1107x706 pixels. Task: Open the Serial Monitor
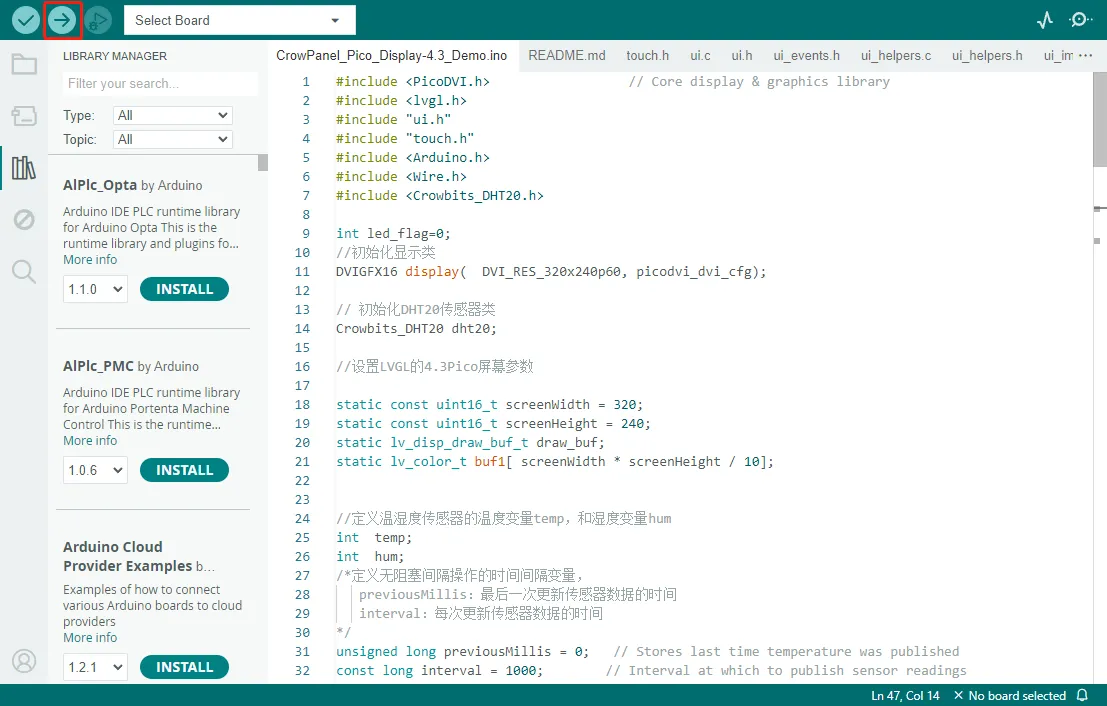click(1080, 20)
